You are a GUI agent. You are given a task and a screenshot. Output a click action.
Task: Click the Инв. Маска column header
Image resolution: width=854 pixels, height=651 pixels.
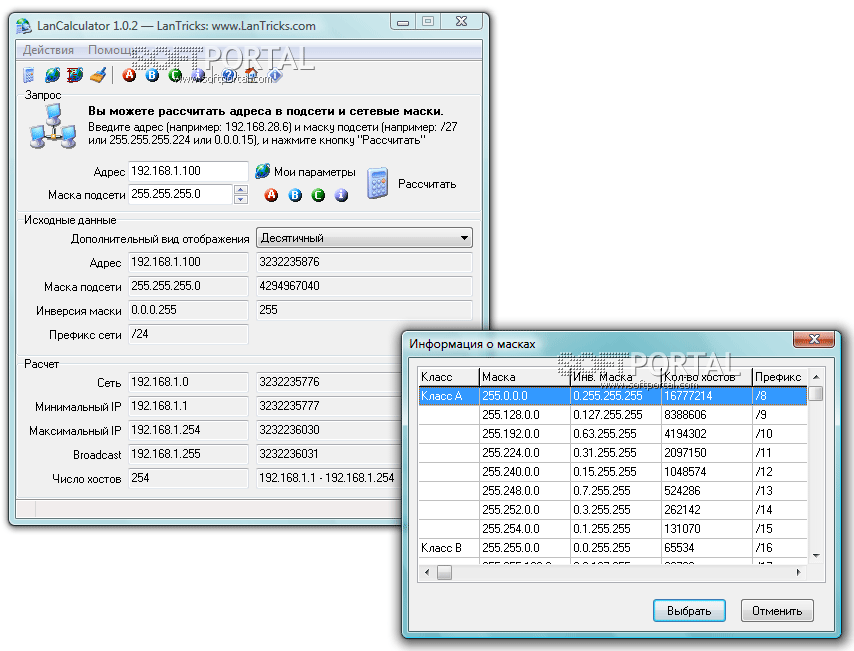pos(615,377)
